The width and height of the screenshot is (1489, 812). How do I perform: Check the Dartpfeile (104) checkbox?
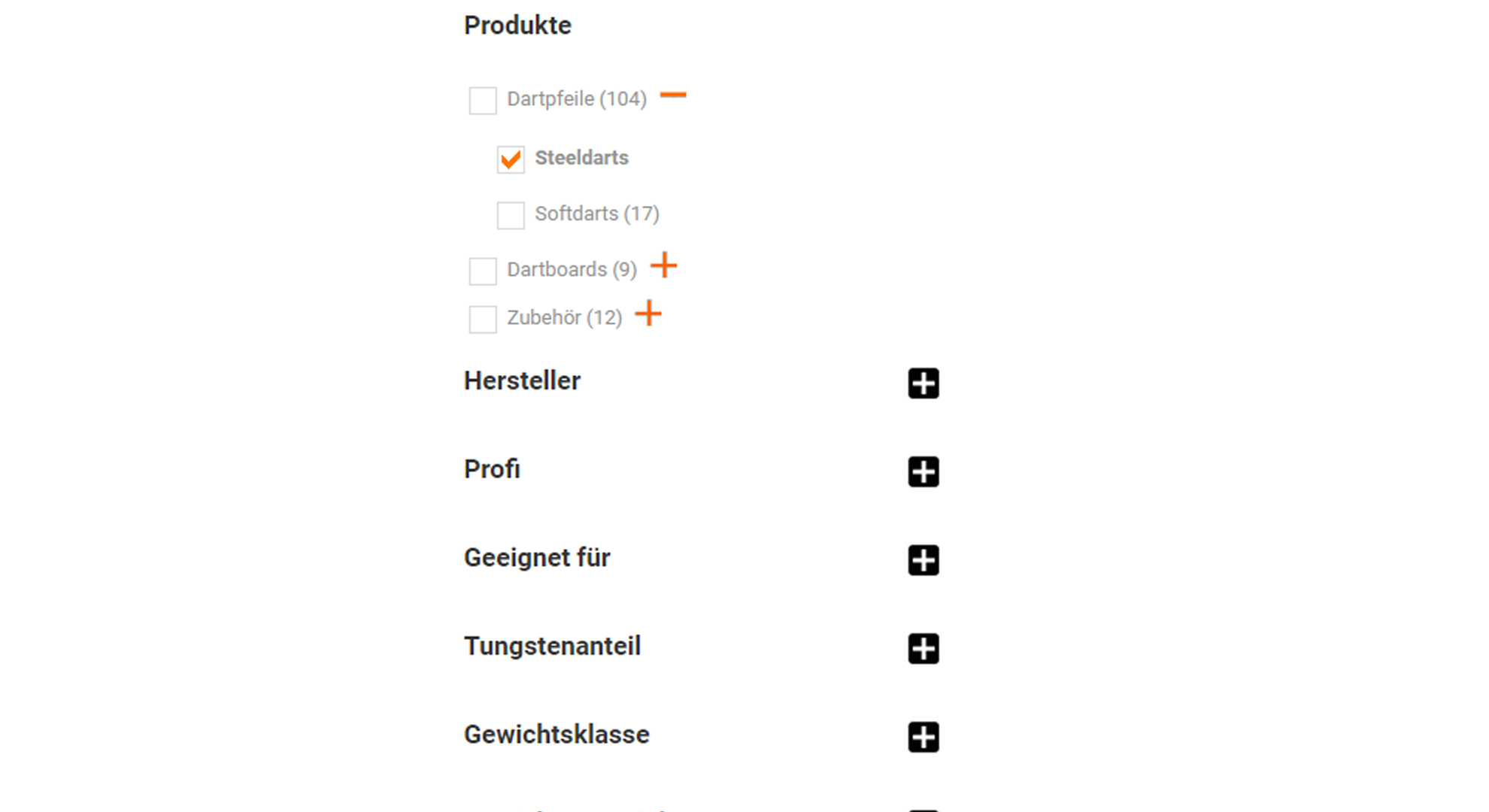[x=483, y=100]
